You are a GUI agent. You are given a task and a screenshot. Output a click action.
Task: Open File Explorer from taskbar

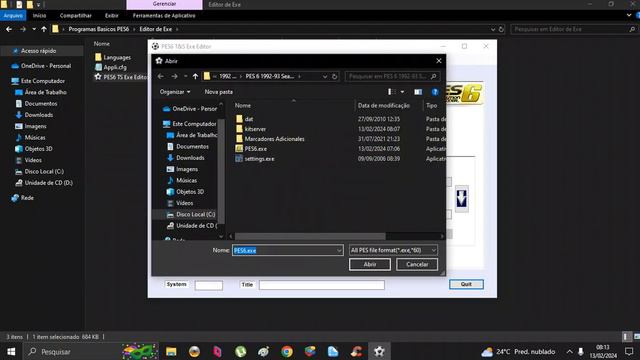pos(171,351)
